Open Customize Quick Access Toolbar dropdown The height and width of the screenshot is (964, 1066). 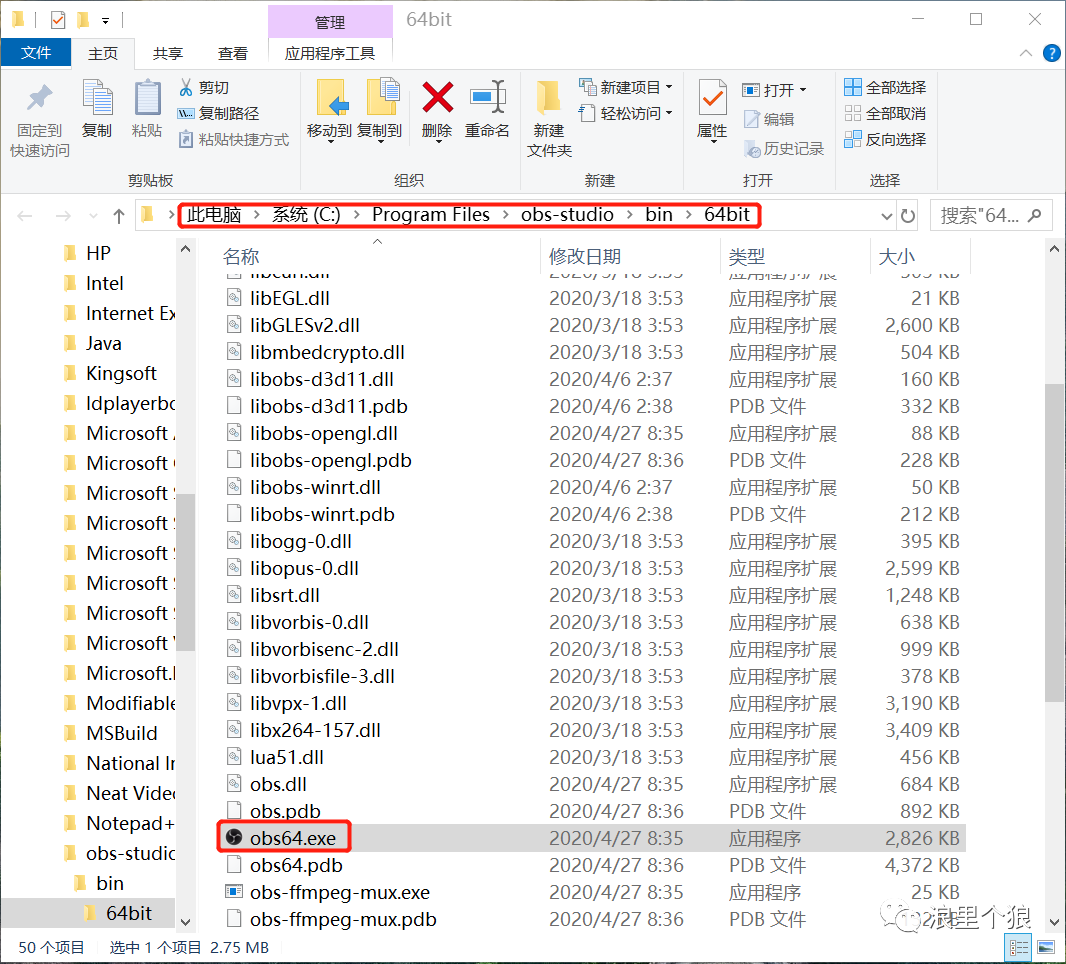105,21
